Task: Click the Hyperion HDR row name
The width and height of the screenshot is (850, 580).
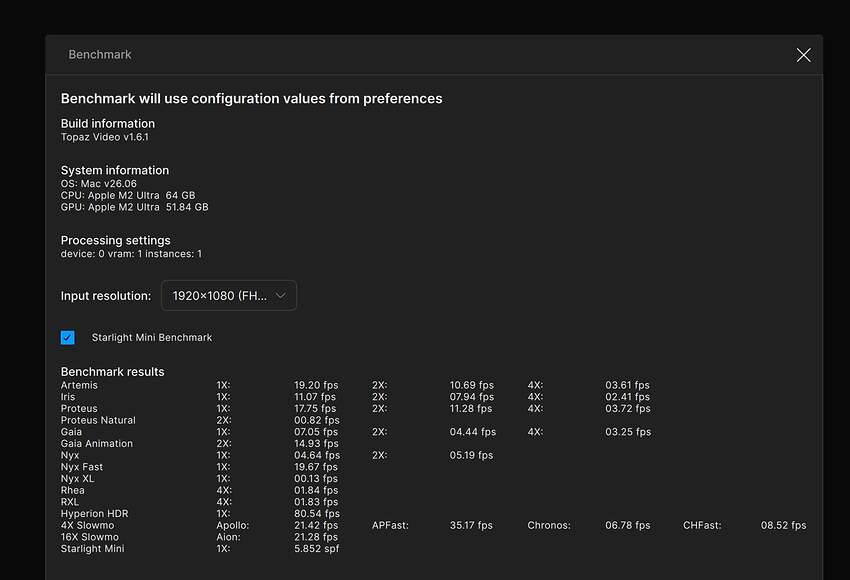Action: tap(94, 513)
